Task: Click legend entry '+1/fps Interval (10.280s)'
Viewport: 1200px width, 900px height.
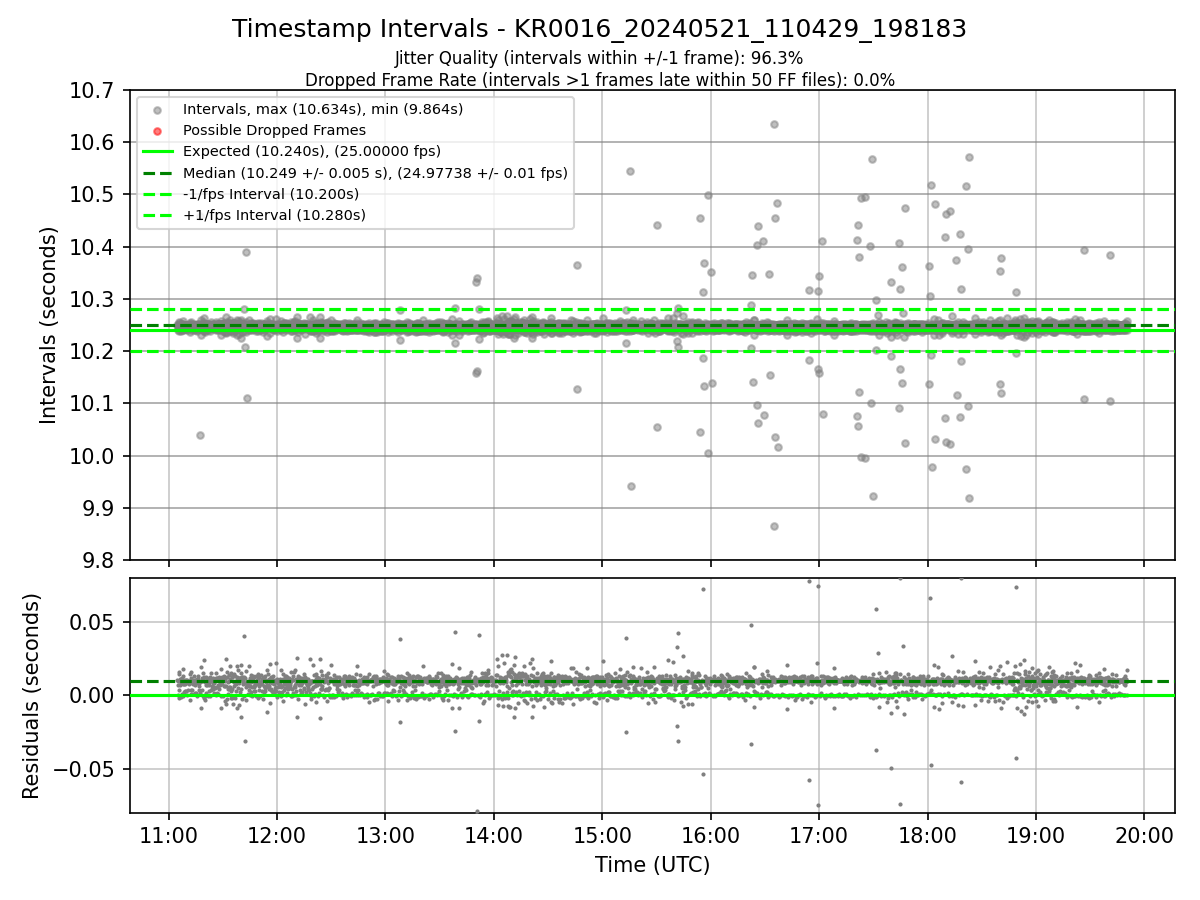Action: 274,215
